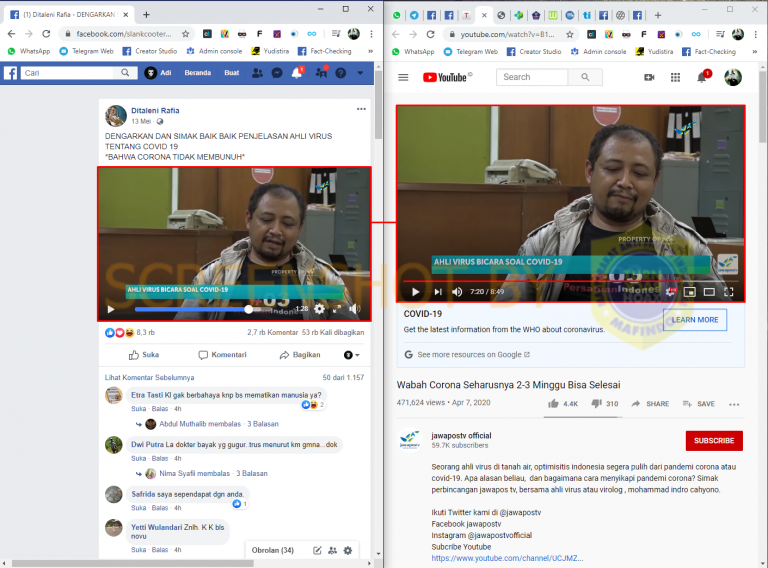Screen dimensions: 768x568
Task: Open Facebook notifications bell
Action: click(x=297, y=73)
